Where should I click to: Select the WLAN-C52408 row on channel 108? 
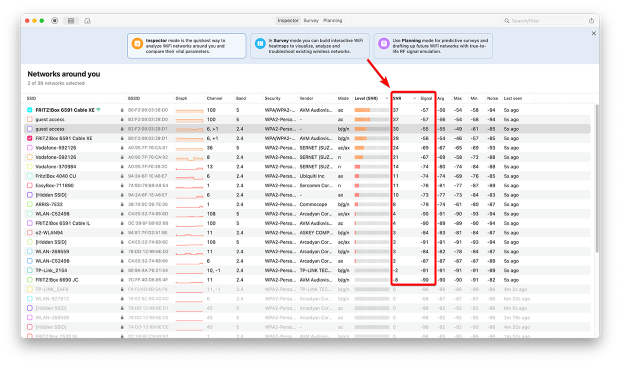[x=308, y=214]
